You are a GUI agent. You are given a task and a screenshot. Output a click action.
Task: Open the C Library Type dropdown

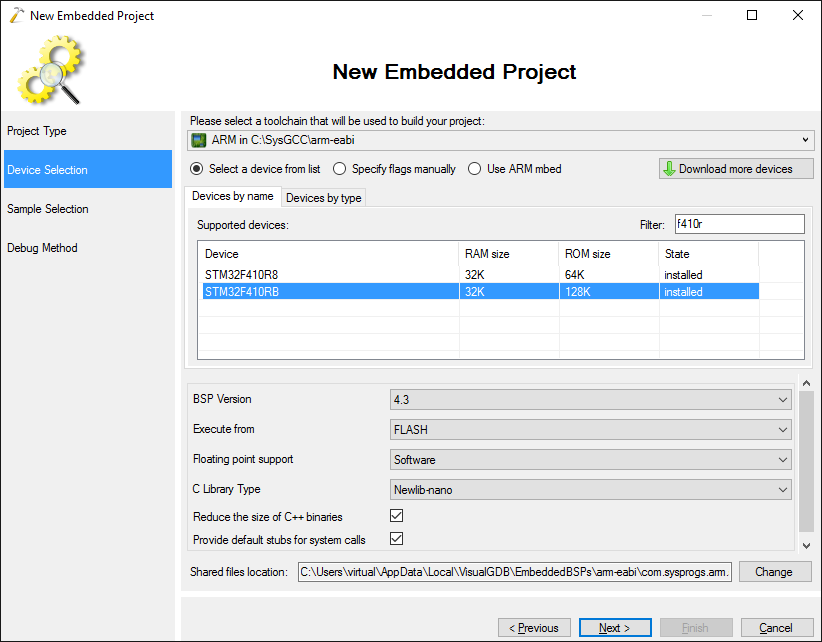(590, 489)
